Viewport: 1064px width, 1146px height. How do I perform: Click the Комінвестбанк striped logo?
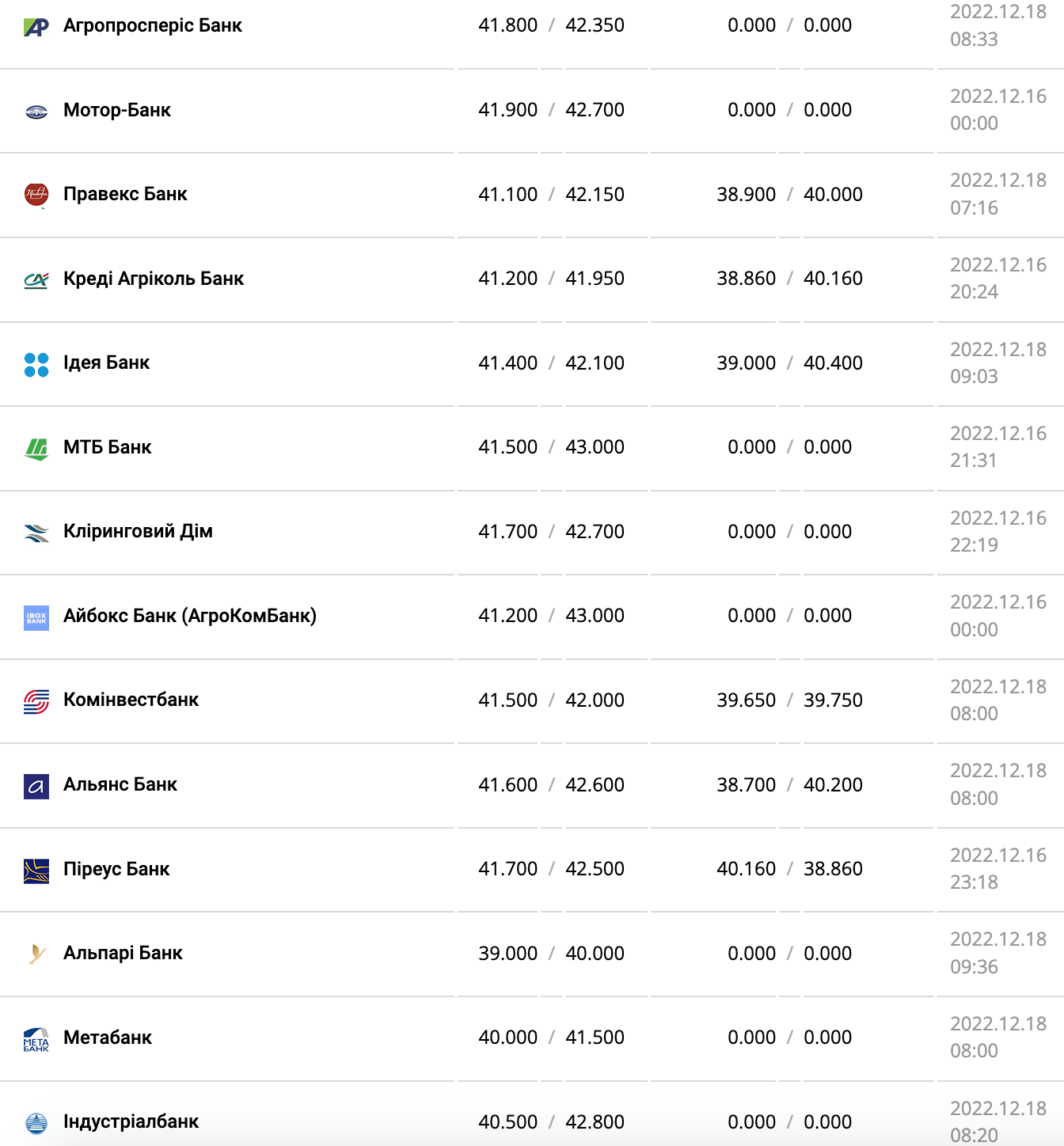[x=36, y=702]
